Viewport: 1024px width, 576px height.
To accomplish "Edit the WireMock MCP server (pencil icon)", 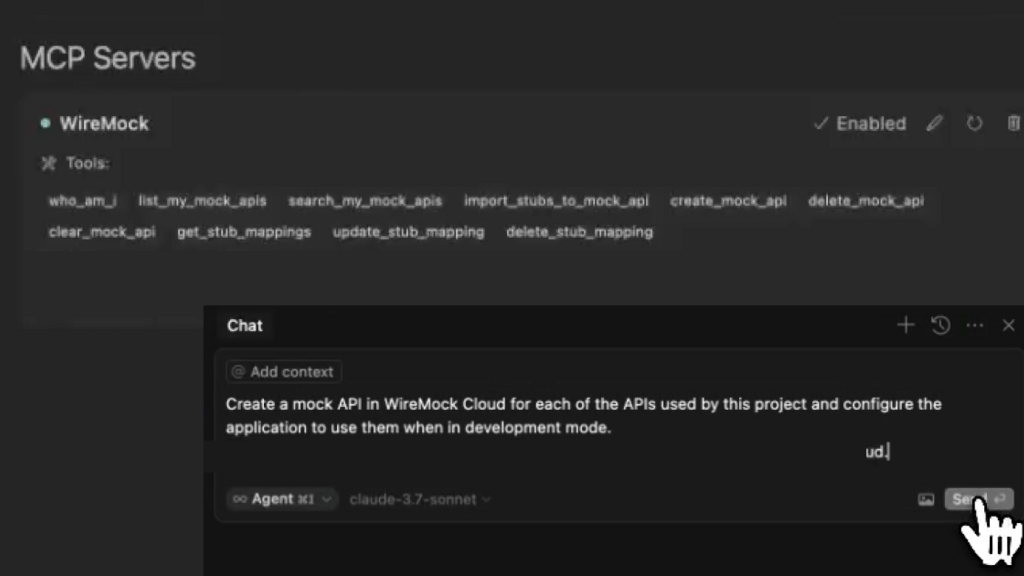I will (x=935, y=123).
